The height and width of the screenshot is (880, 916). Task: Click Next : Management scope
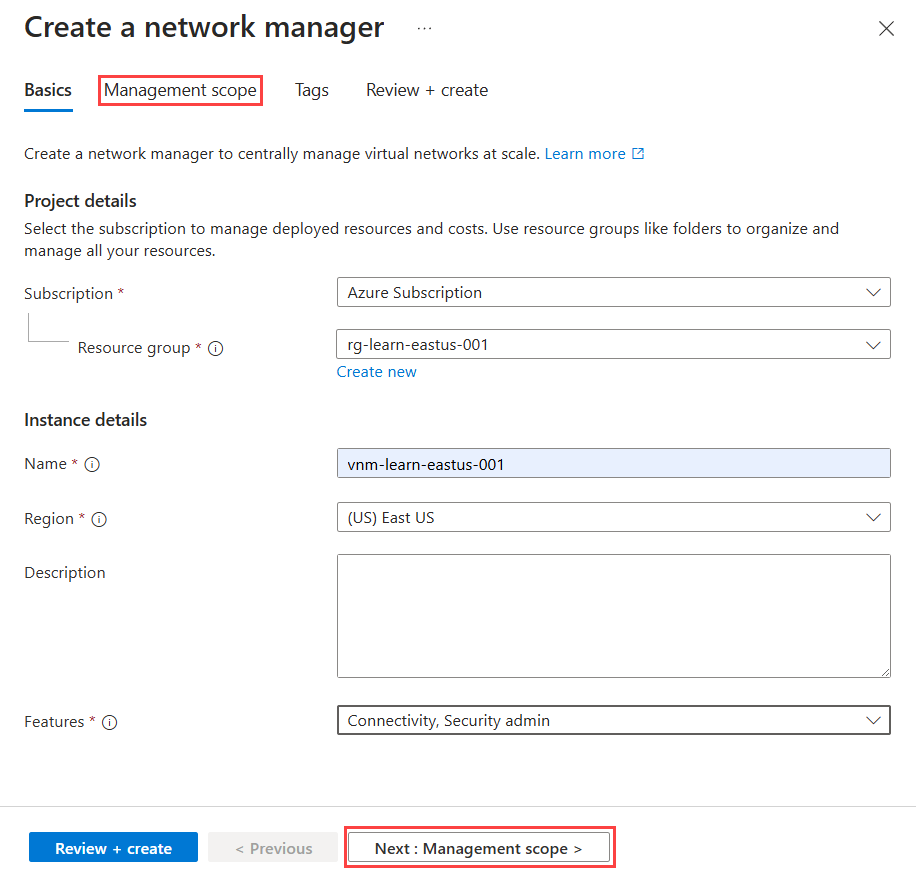click(x=479, y=847)
